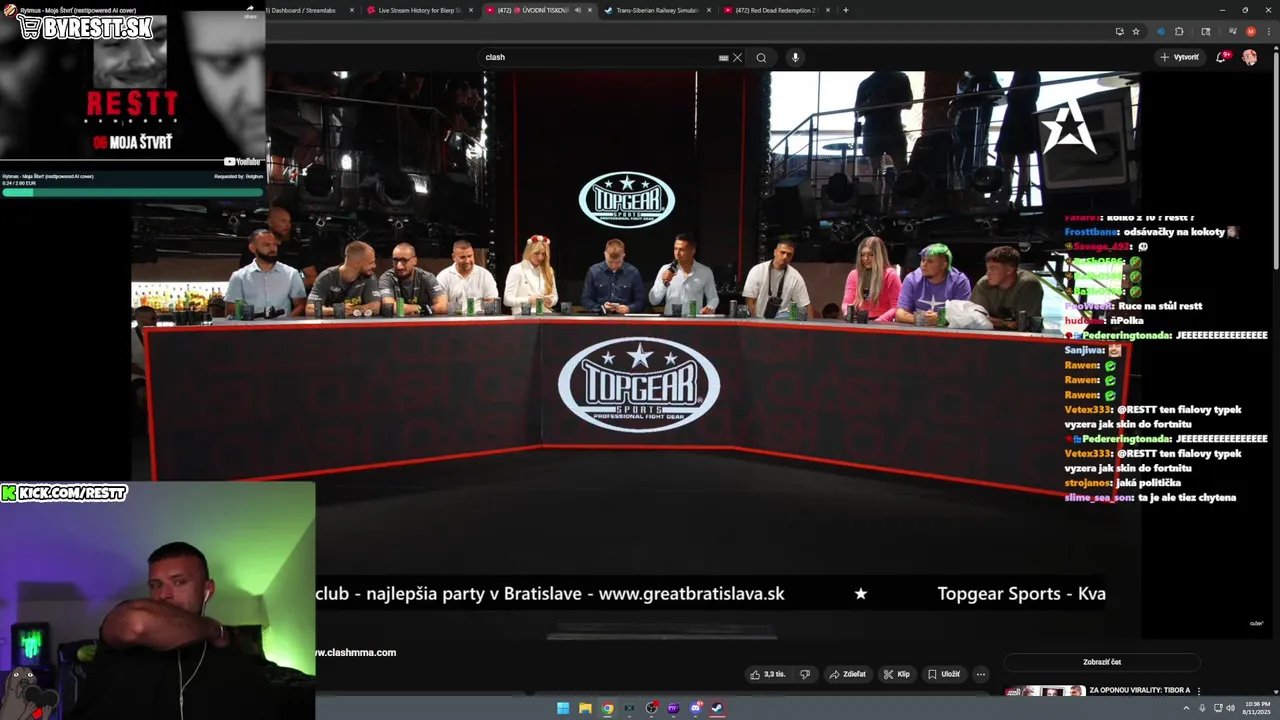This screenshot has width=1280, height=720.
Task: Open File Explorer from taskbar
Action: coord(585,708)
